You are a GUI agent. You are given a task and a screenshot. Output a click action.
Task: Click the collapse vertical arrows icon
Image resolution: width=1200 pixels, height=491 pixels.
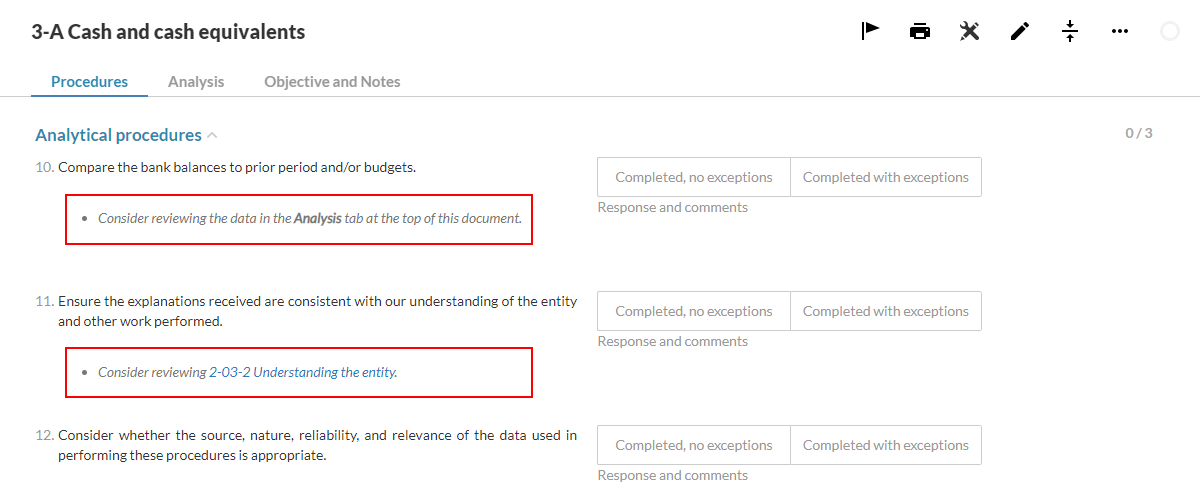click(1070, 31)
